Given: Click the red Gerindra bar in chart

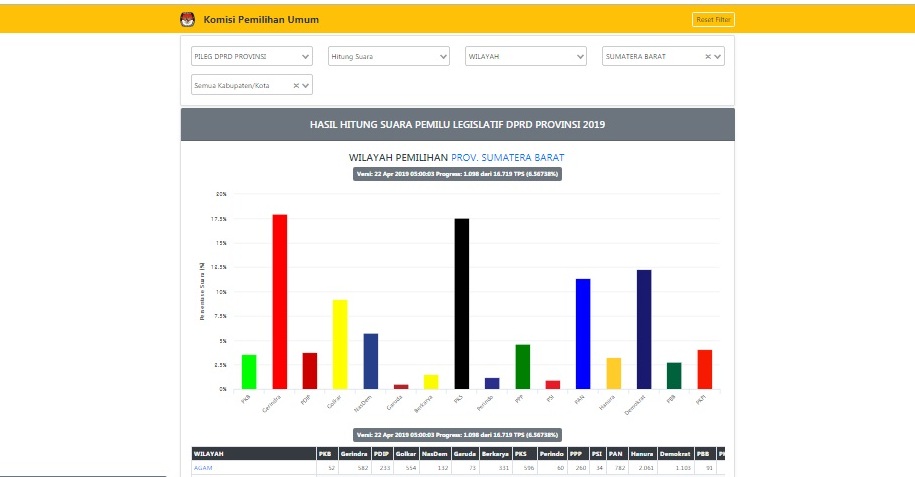Looking at the screenshot, I should [x=280, y=301].
